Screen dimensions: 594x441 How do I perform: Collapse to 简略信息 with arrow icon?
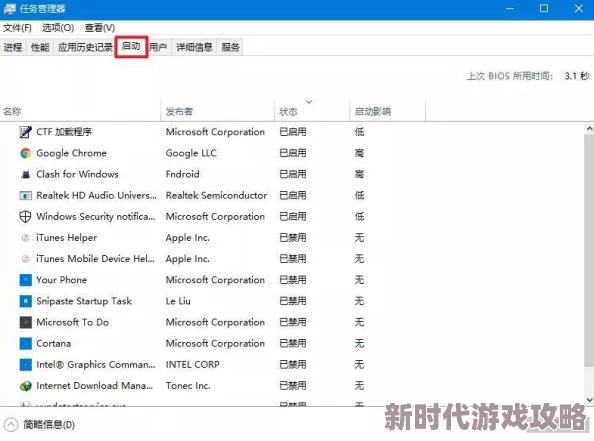(x=11, y=425)
